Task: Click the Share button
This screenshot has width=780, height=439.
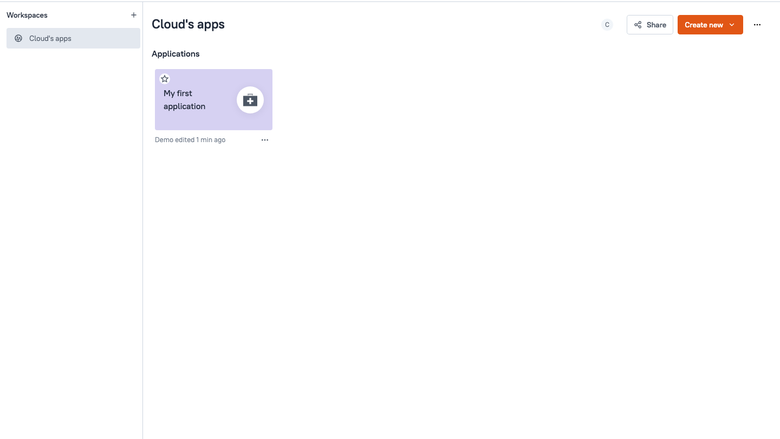Action: coord(650,24)
